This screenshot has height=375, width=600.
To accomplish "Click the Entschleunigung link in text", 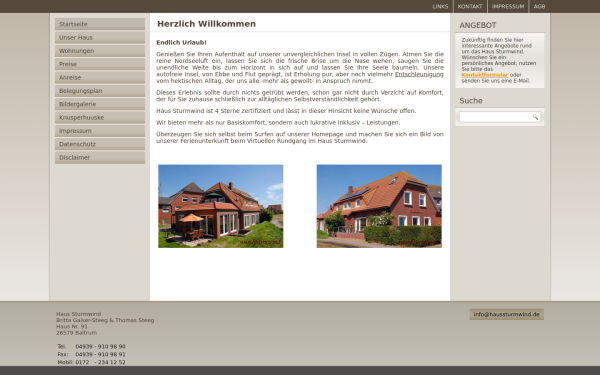I will click(419, 74).
